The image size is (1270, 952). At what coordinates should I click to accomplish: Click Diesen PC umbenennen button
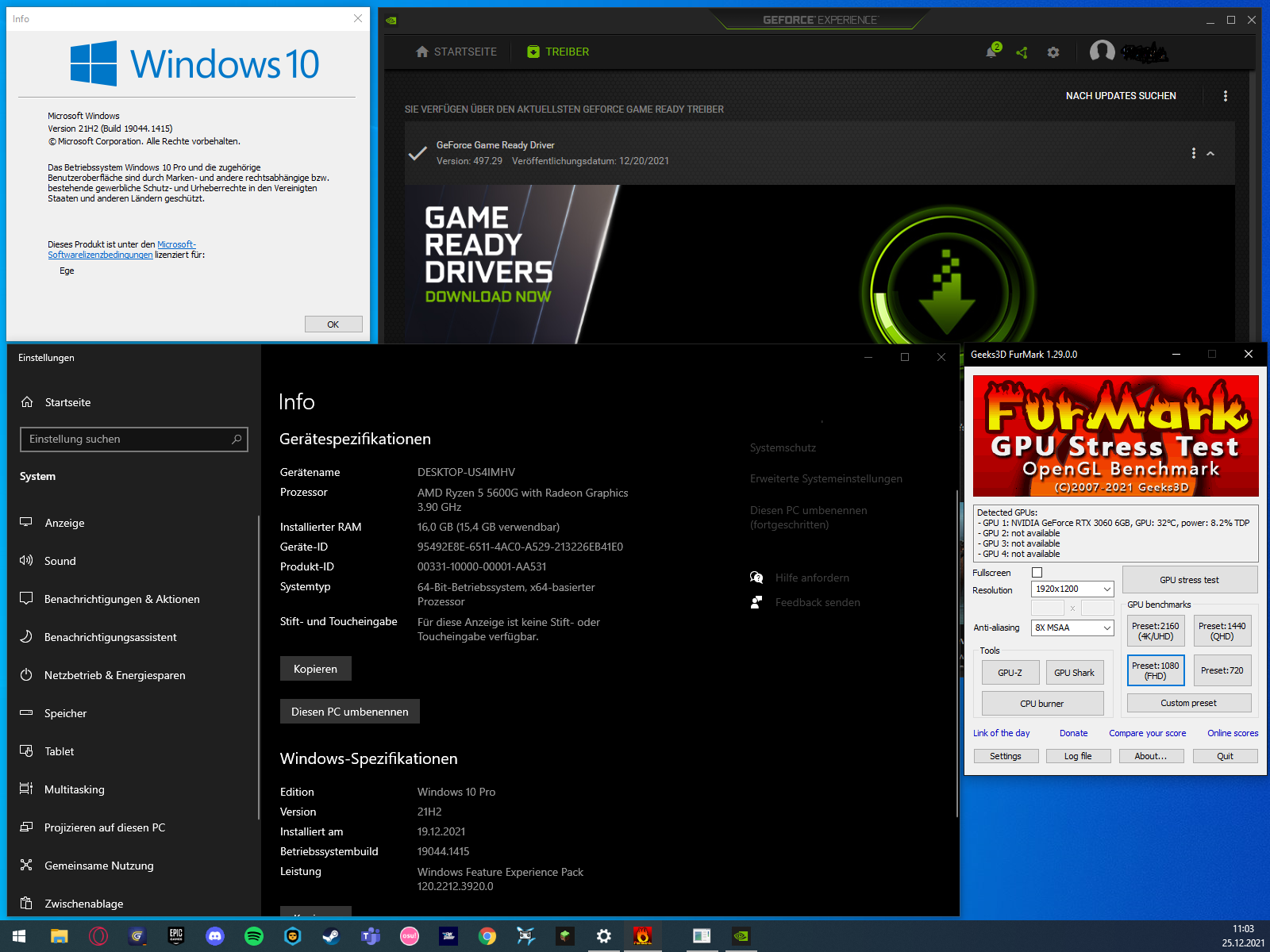pyautogui.click(x=350, y=712)
